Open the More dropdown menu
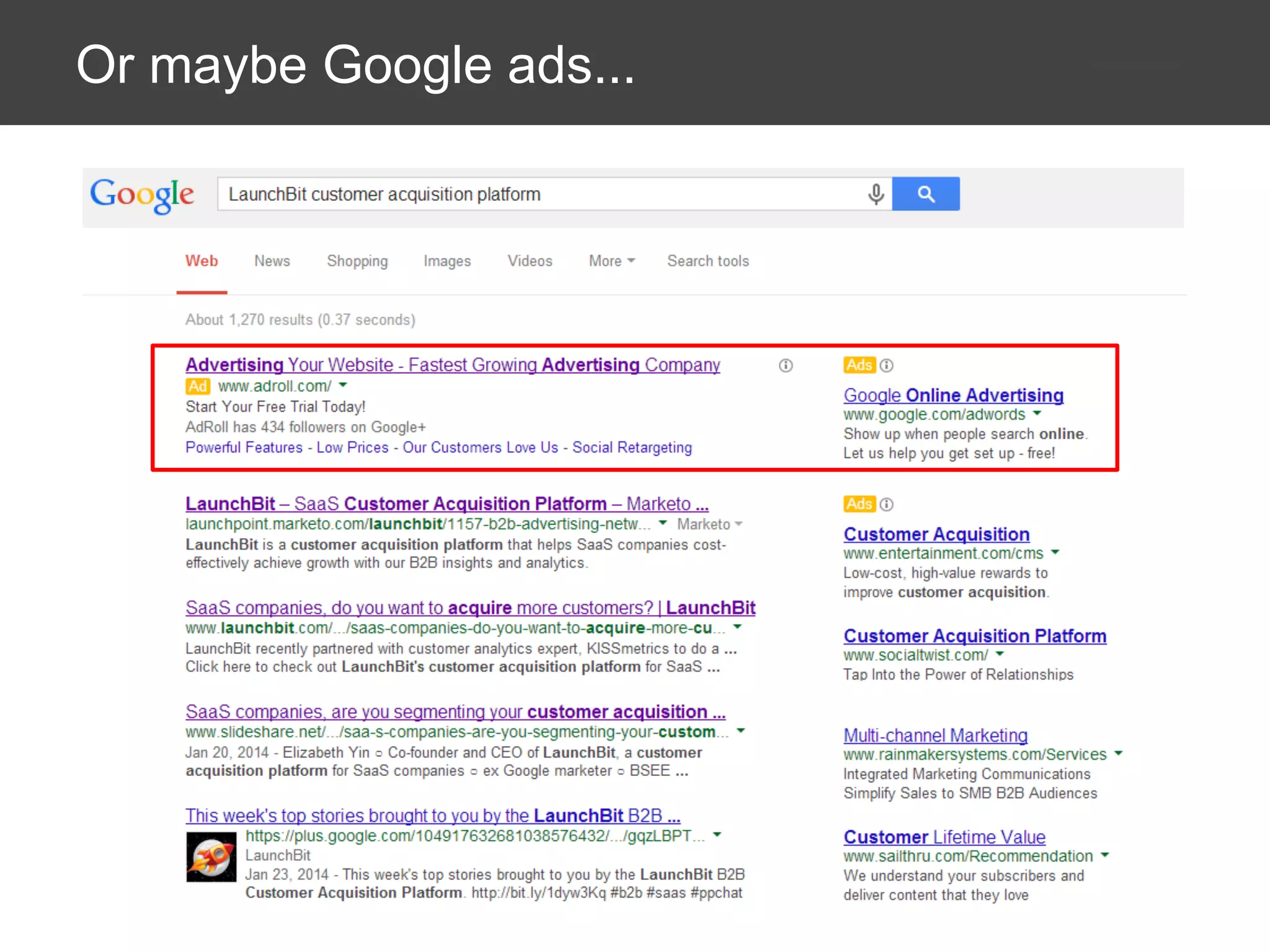This screenshot has width=1270, height=952. click(611, 261)
